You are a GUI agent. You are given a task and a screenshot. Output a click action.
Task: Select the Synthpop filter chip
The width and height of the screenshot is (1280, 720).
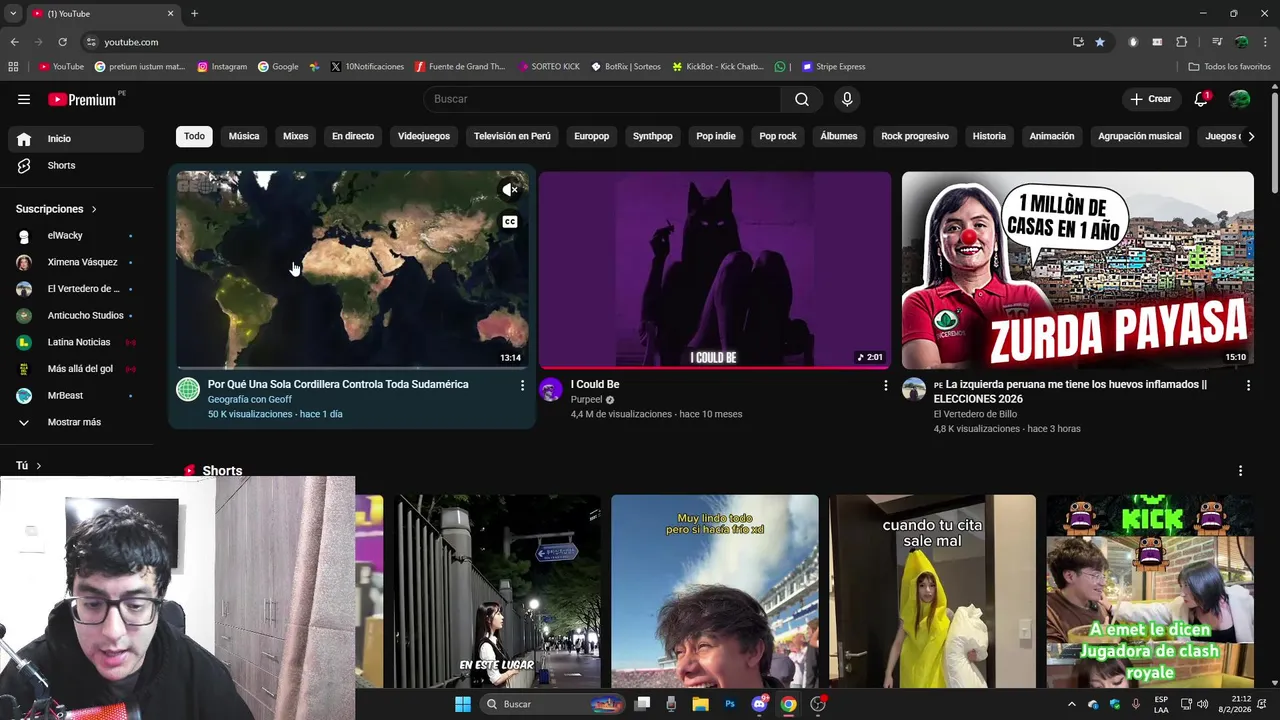(x=653, y=136)
